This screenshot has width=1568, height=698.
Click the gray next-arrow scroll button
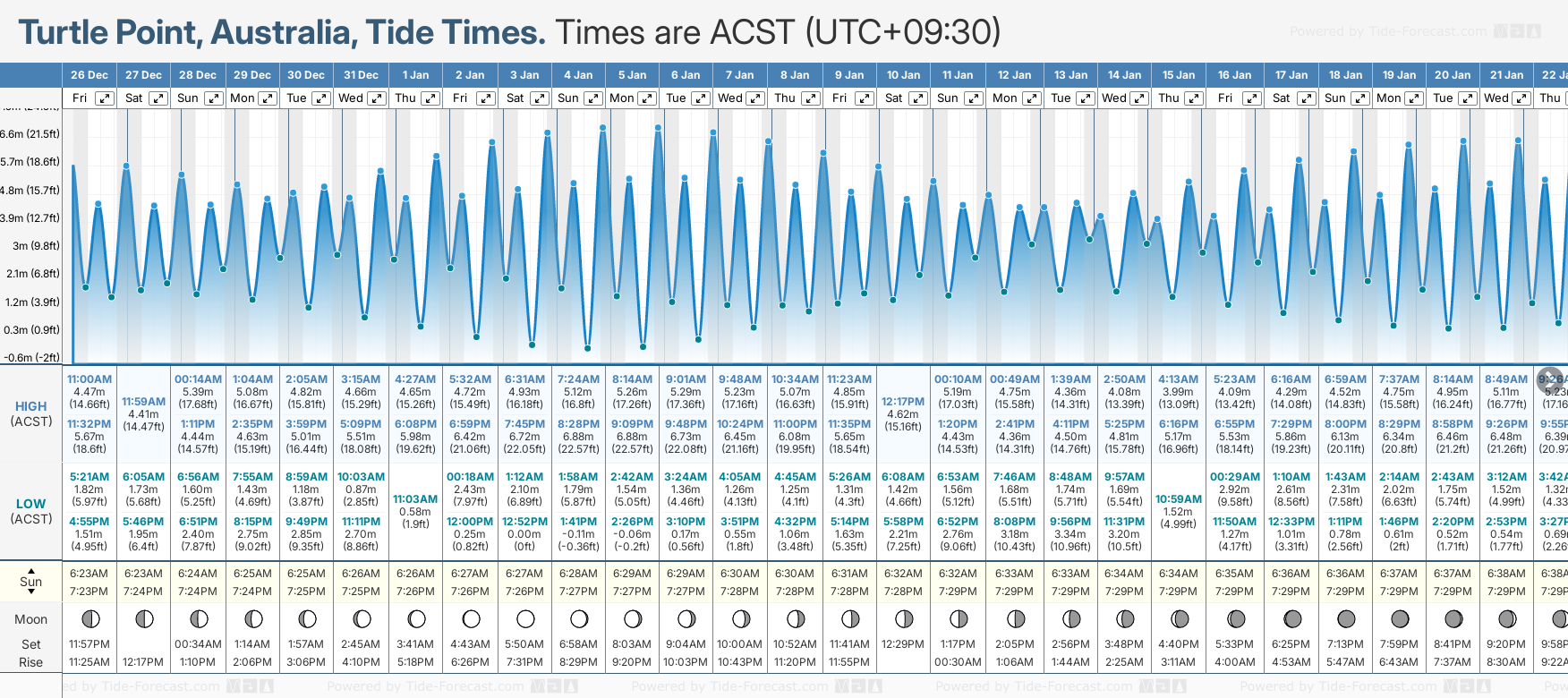coord(1550,379)
